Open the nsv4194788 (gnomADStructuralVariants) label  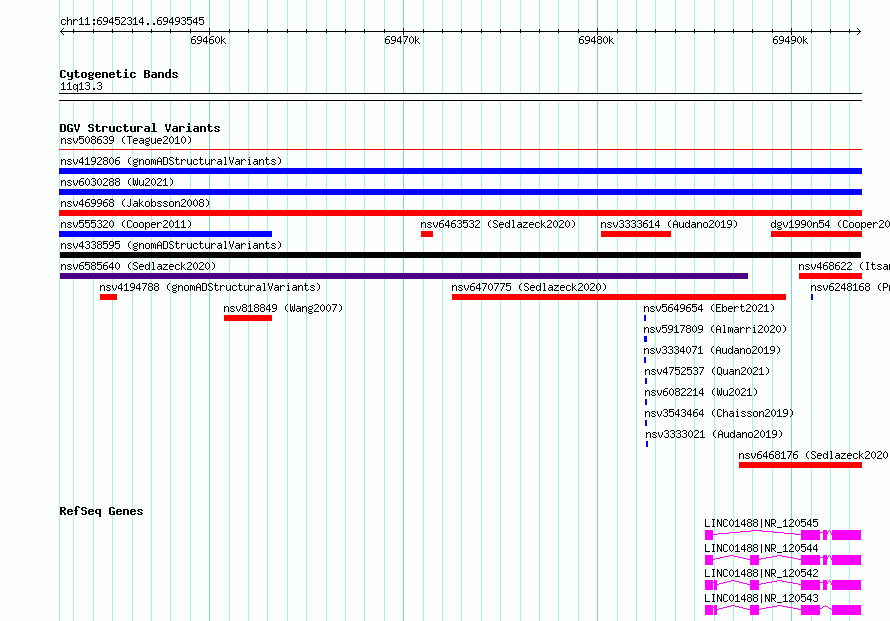coord(210,287)
